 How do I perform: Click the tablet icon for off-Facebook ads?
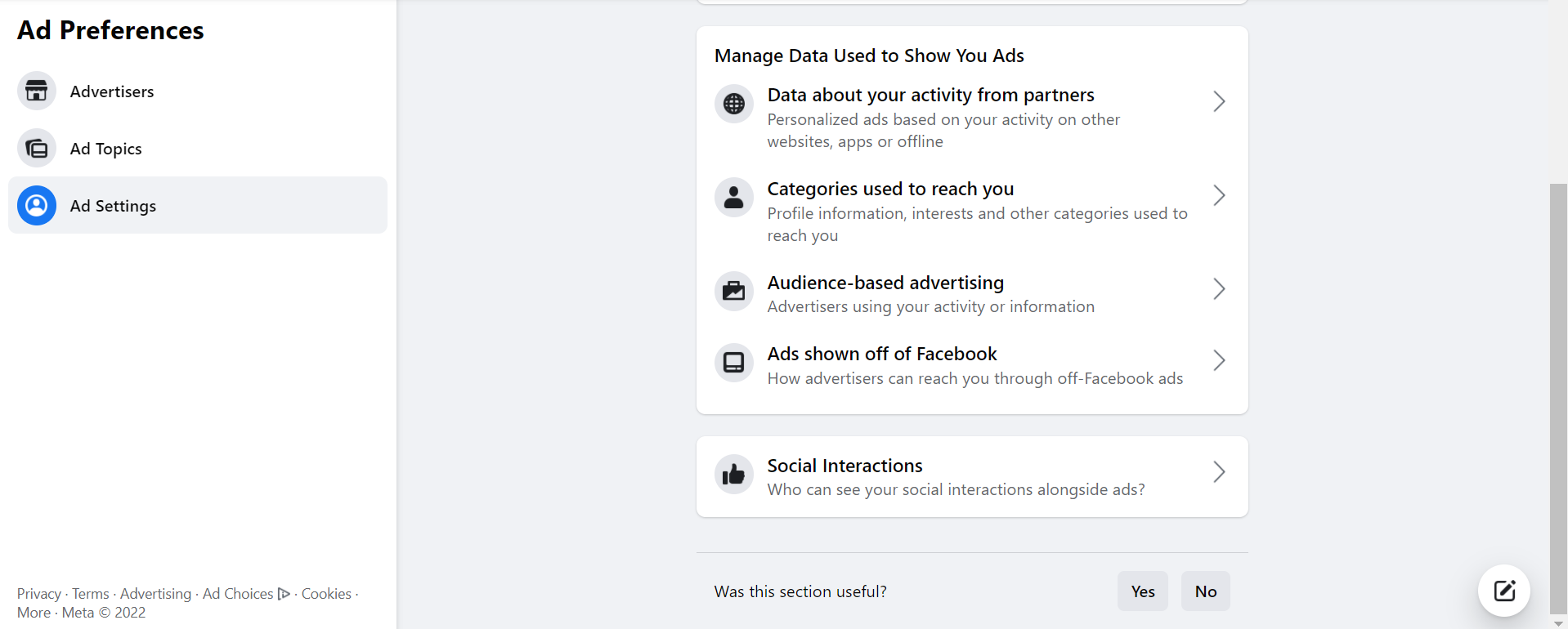(734, 362)
